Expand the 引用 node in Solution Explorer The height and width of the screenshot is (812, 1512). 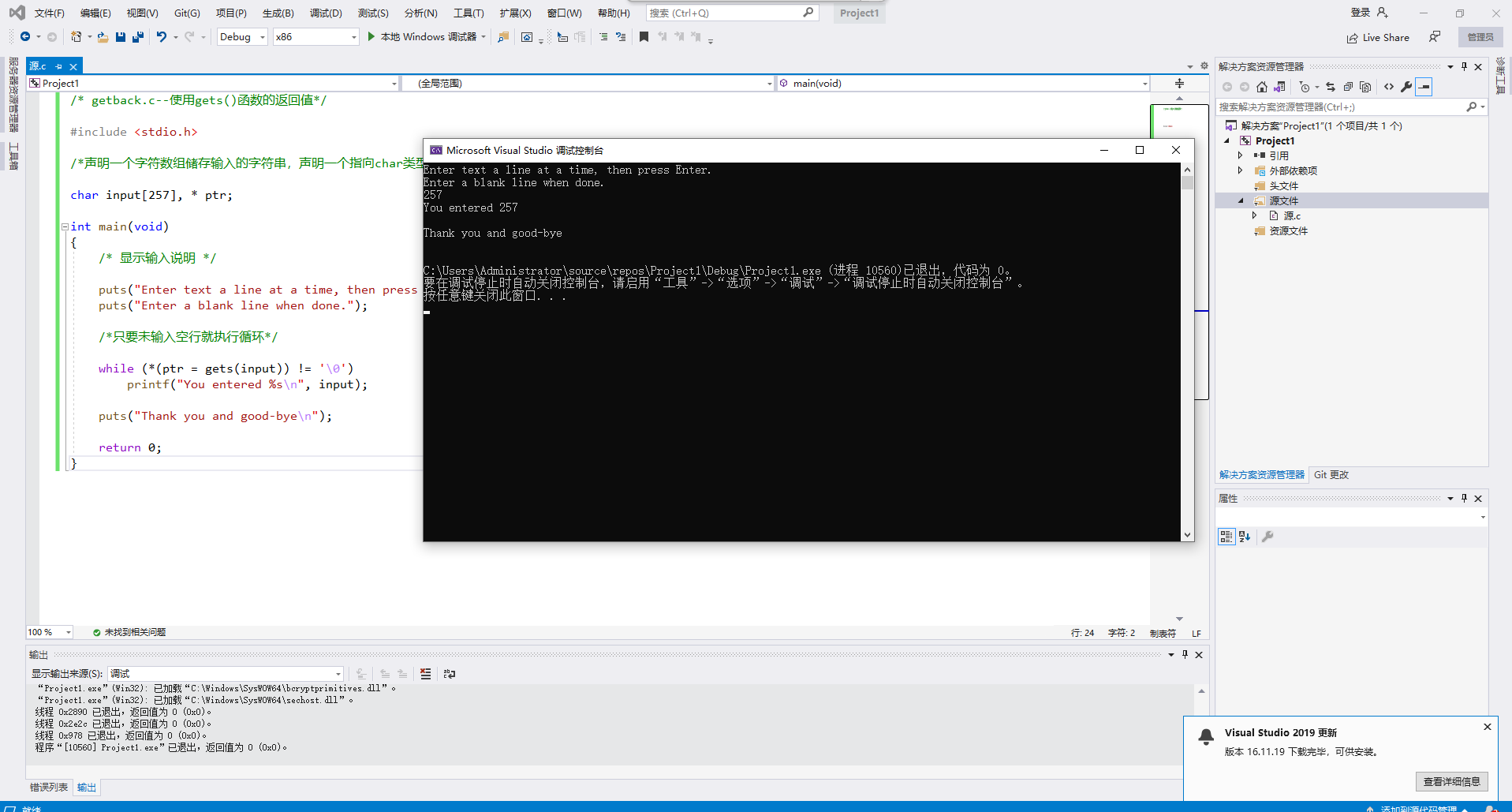[1240, 155]
